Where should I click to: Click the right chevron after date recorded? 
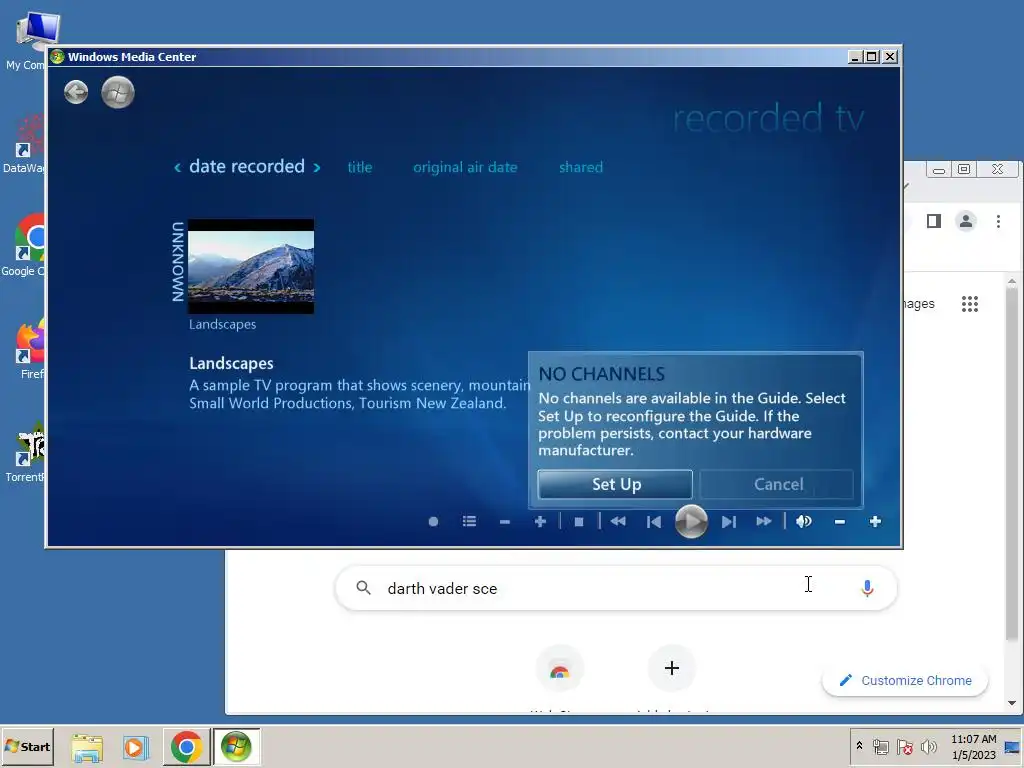(x=317, y=168)
